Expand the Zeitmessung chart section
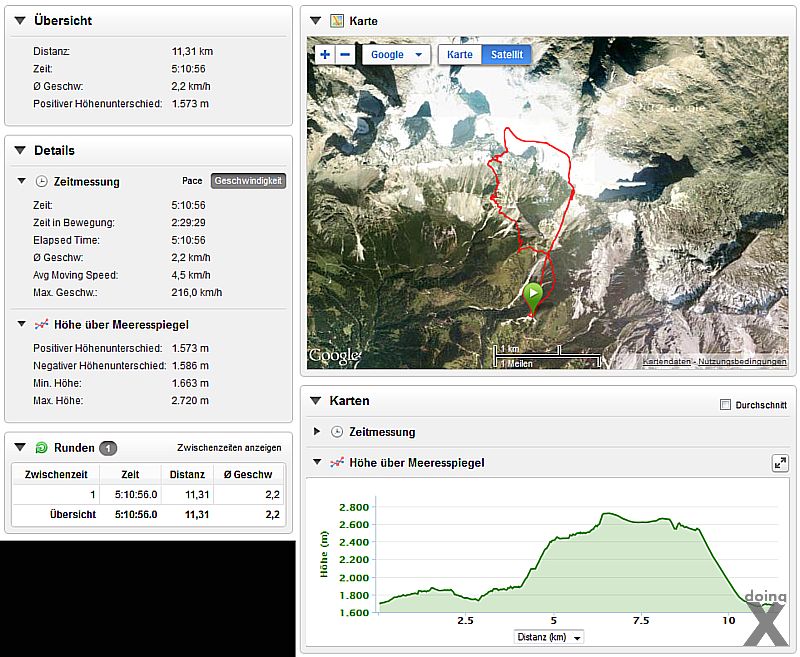 tap(318, 432)
